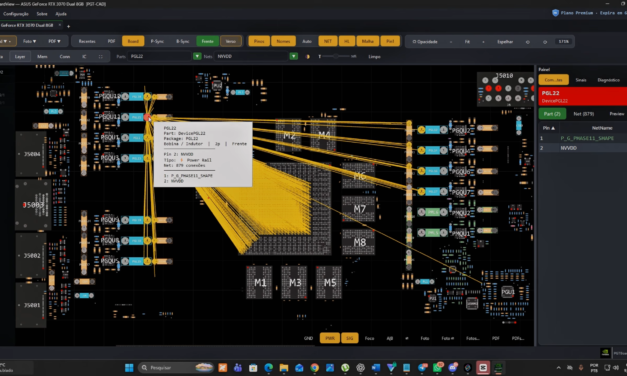Expand the PDF dropdown in toolbar
This screenshot has height=376, width=627.
click(54, 41)
